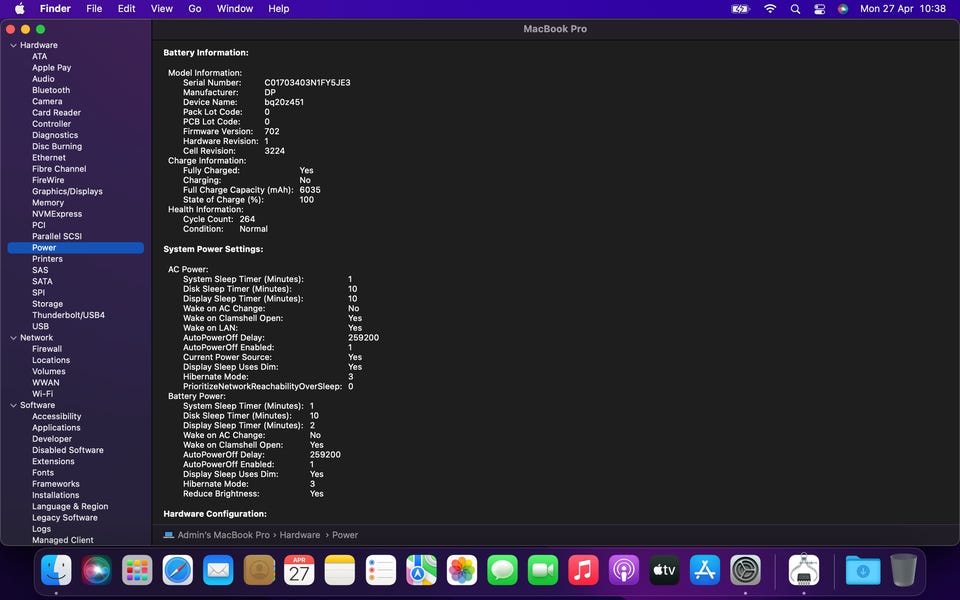Select Printers in the sidebar
Viewport: 960px width, 600px height.
[47, 259]
